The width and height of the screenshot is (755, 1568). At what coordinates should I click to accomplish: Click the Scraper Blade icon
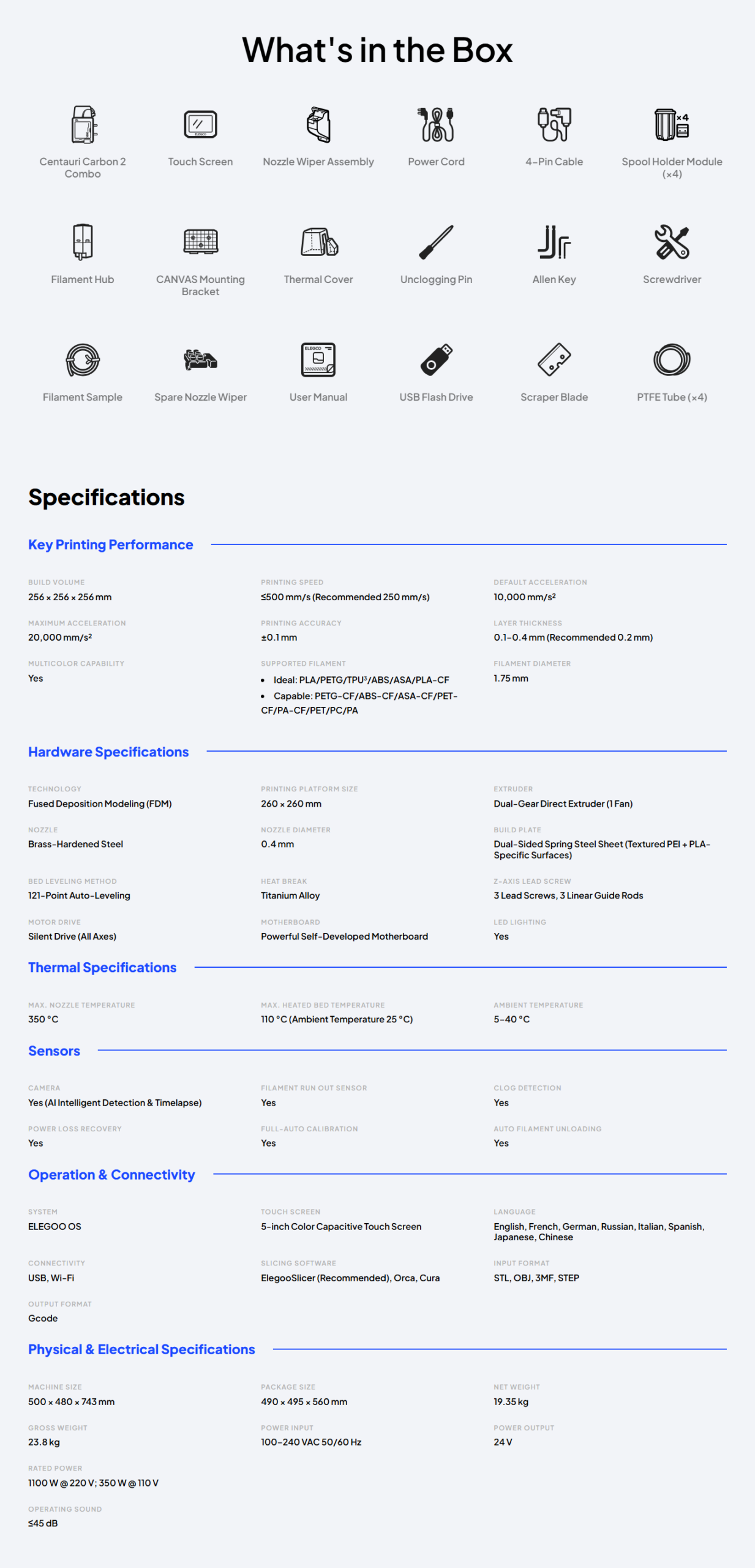coord(554,360)
